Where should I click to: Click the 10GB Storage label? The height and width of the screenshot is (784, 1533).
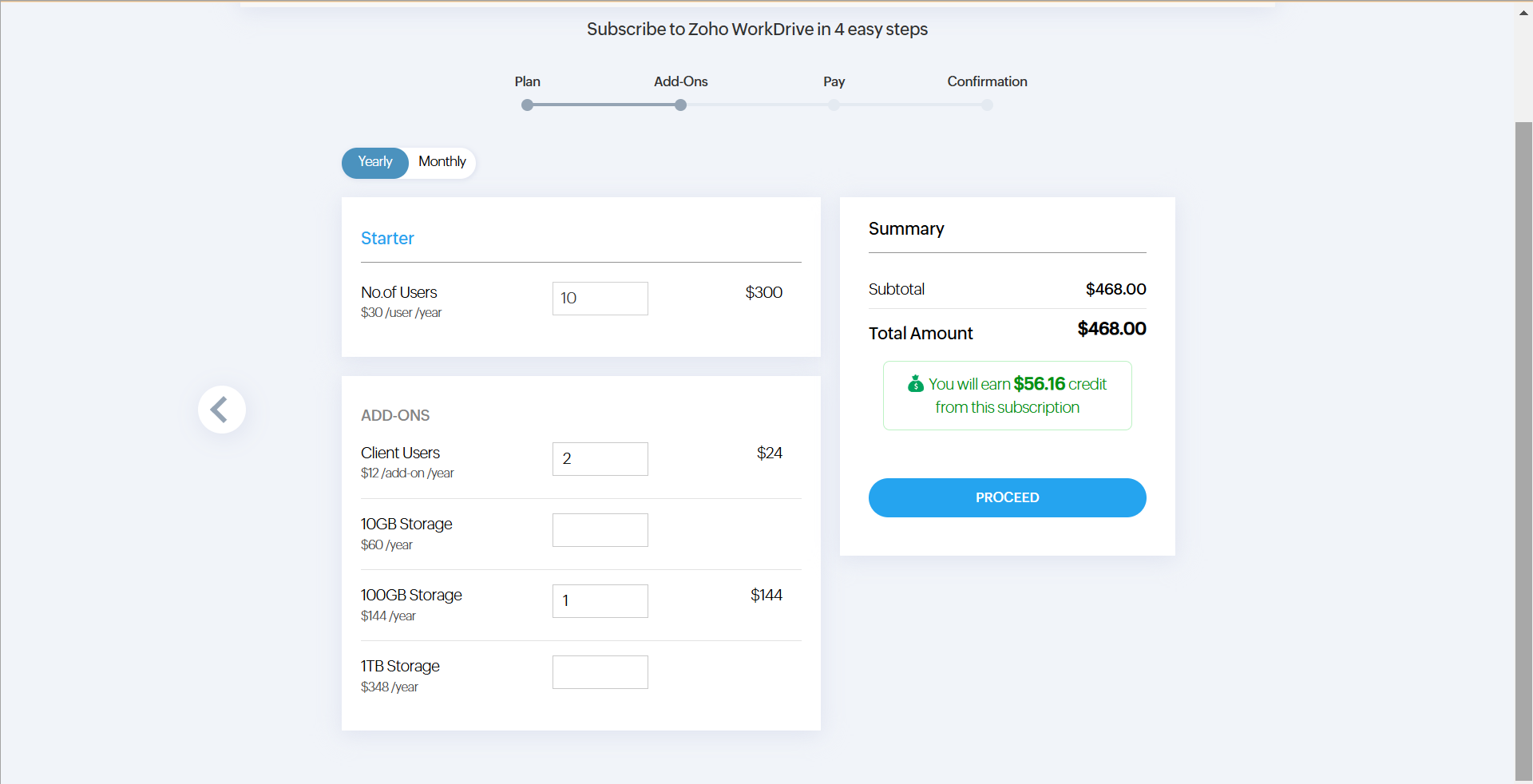point(406,525)
